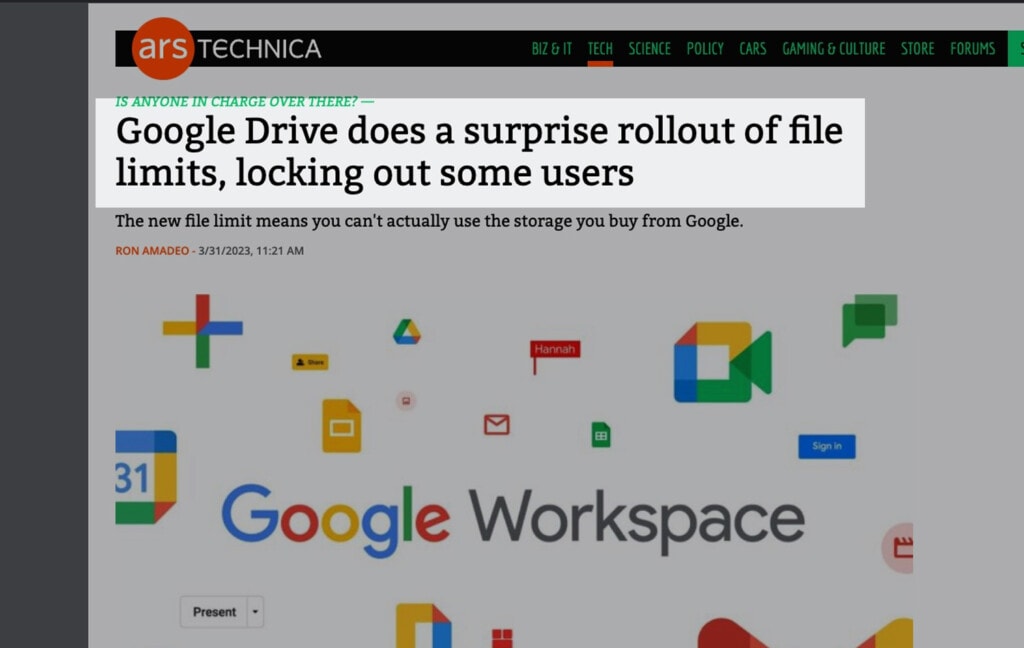Viewport: 1024px width, 648px height.
Task: Click the red Hannah flag label
Action: (555, 349)
